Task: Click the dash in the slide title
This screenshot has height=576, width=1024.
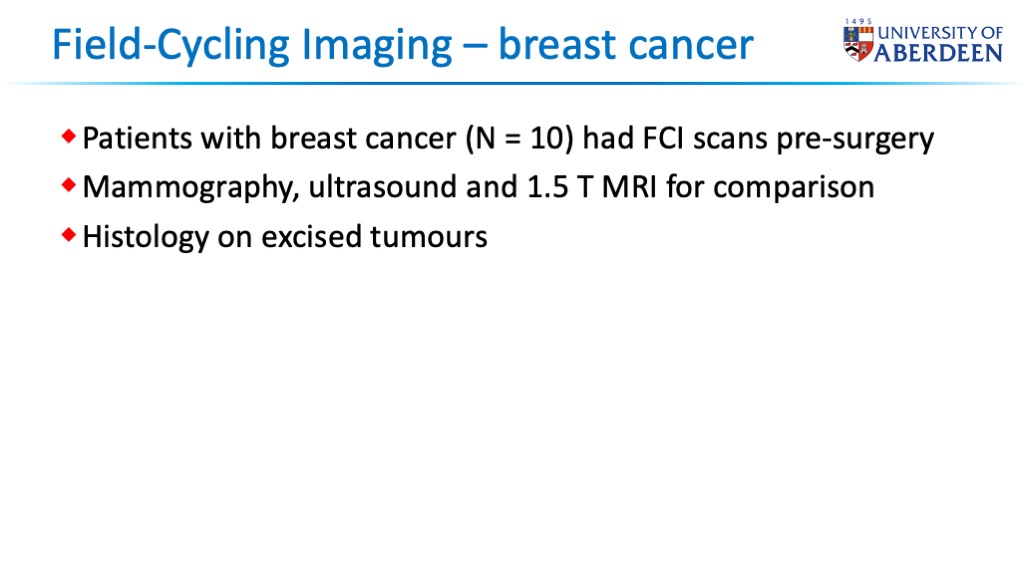Action: point(474,47)
